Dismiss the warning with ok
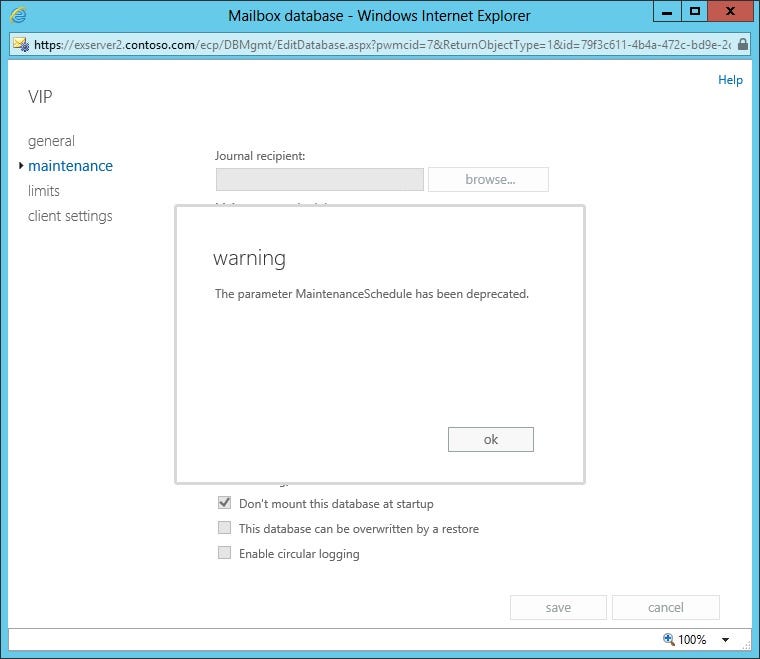Image resolution: width=760 pixels, height=659 pixels. pyautogui.click(x=490, y=440)
